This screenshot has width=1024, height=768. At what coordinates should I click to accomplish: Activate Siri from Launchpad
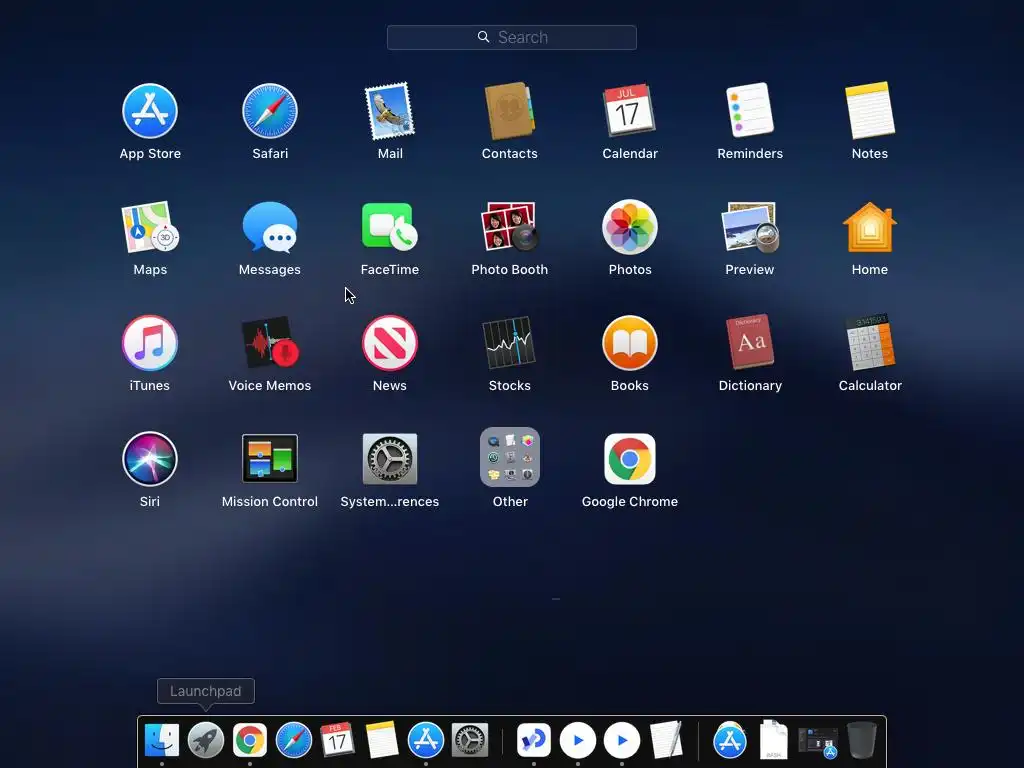tap(150, 458)
